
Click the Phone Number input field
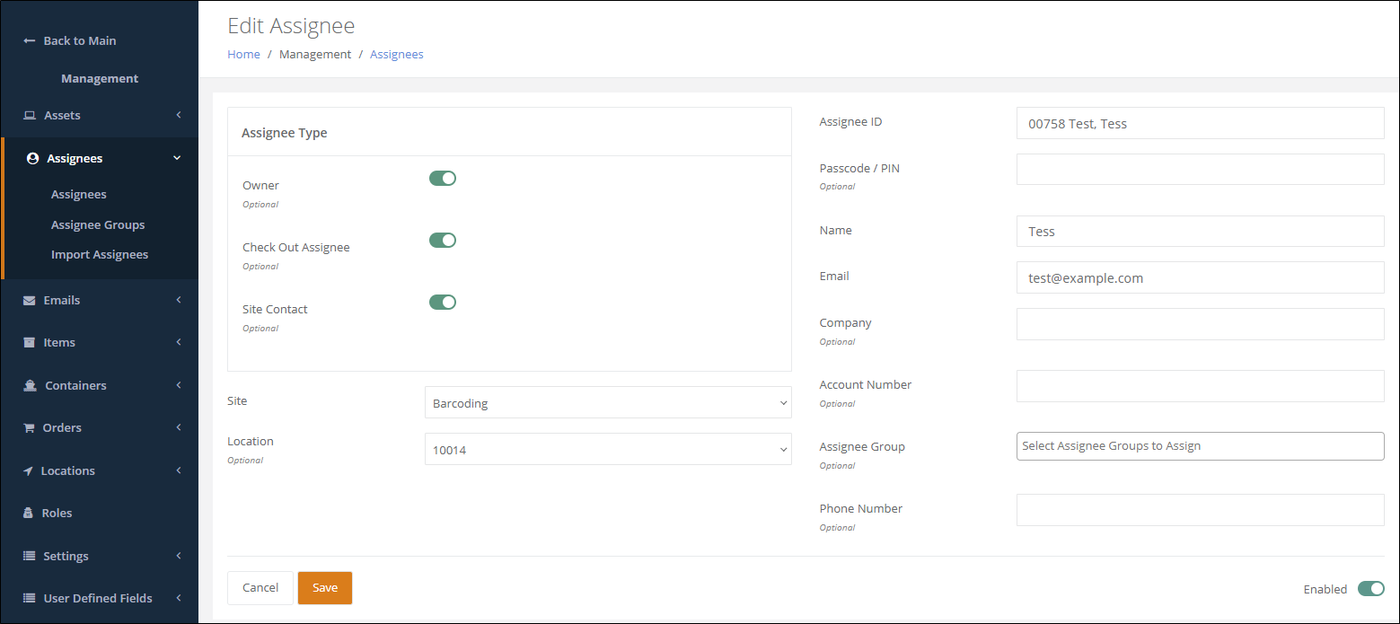pyautogui.click(x=1200, y=510)
